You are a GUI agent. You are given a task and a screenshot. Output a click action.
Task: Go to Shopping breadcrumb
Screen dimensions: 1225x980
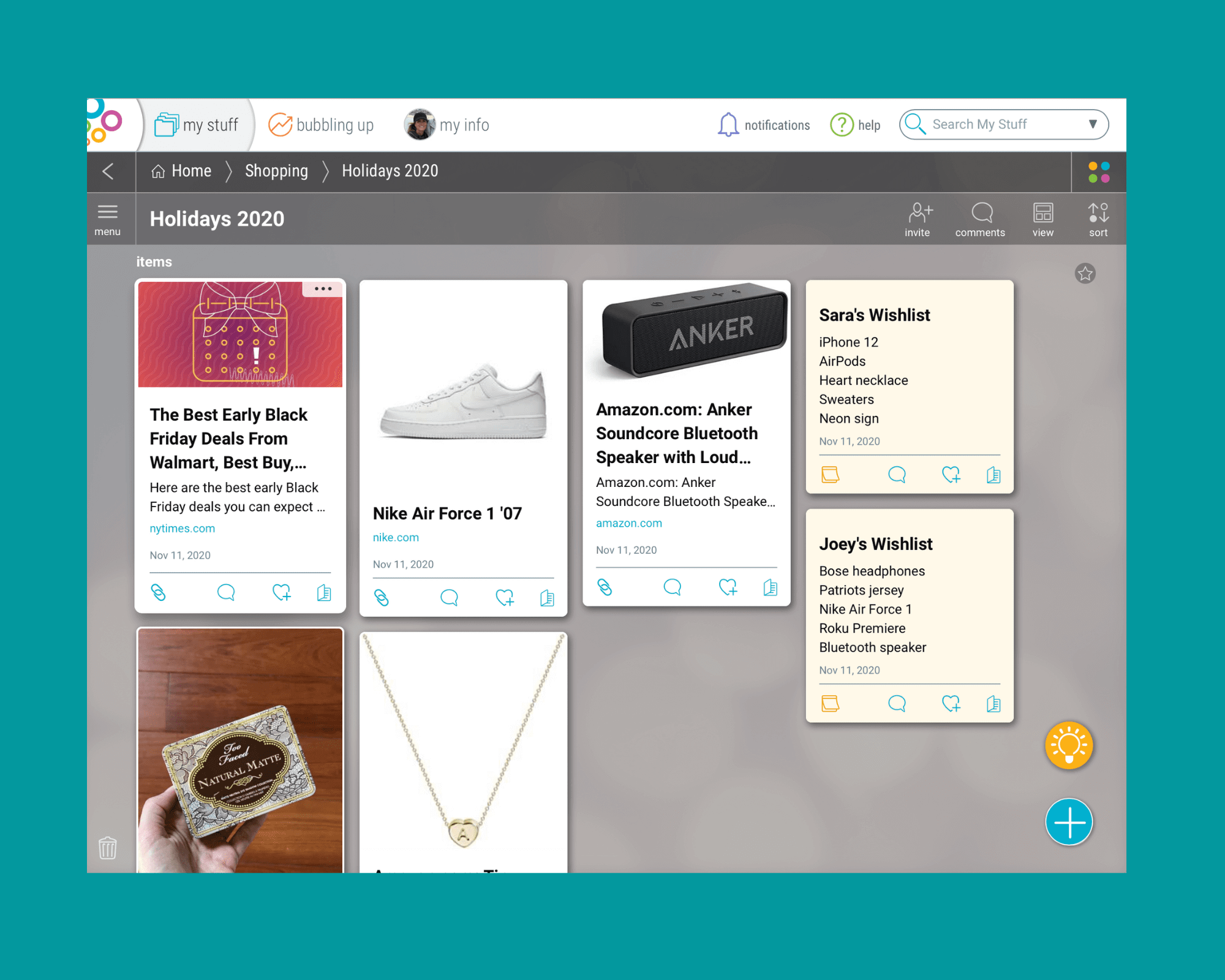click(x=276, y=171)
